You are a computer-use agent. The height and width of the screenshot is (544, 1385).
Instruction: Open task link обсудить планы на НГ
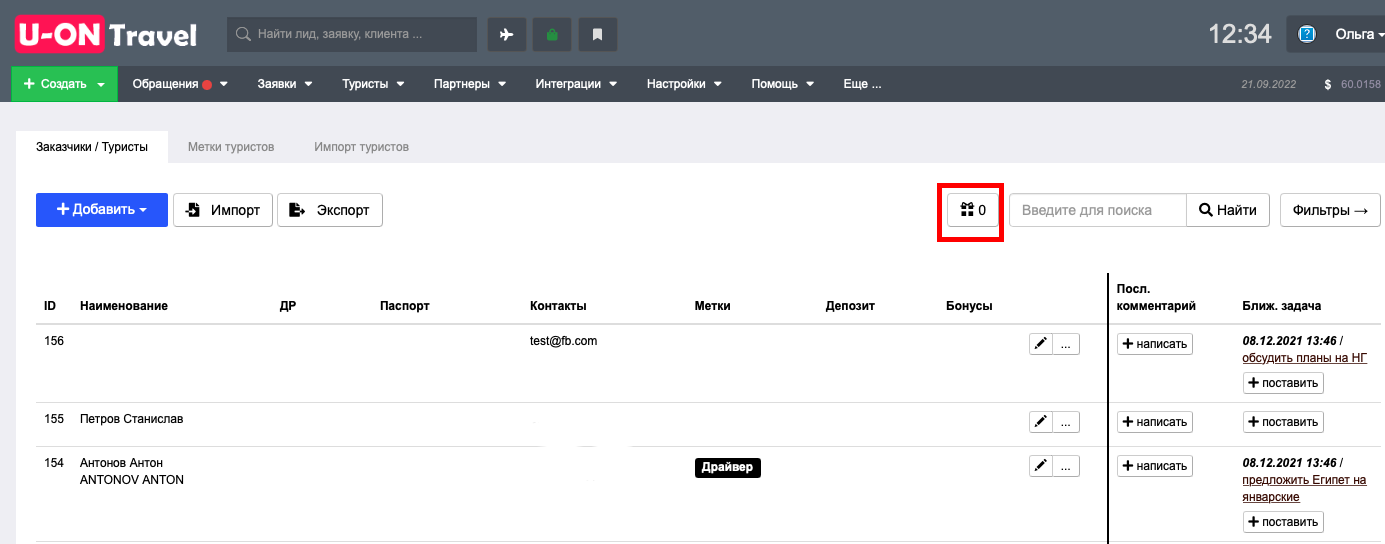point(1304,358)
